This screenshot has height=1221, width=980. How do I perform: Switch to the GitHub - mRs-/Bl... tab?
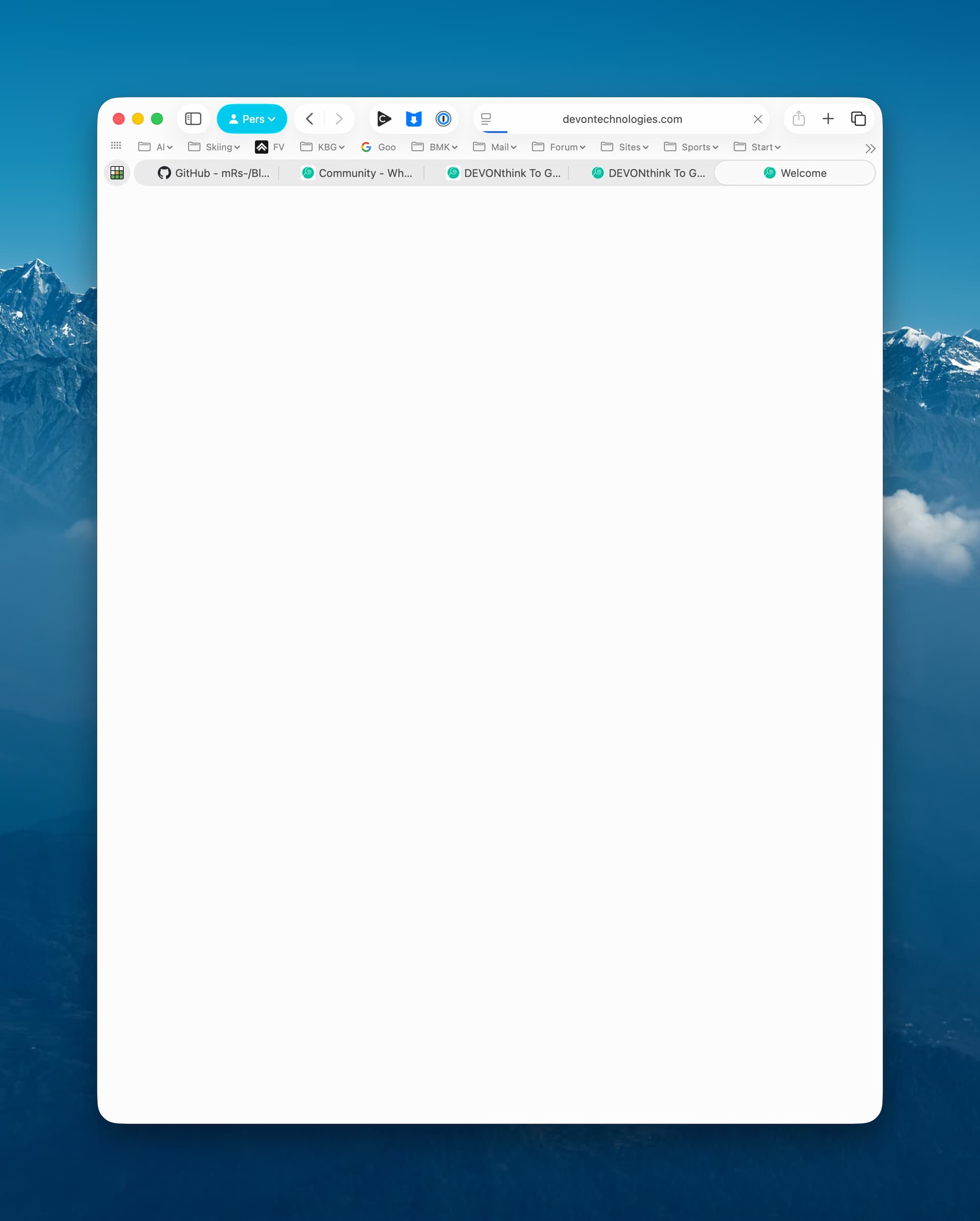213,173
